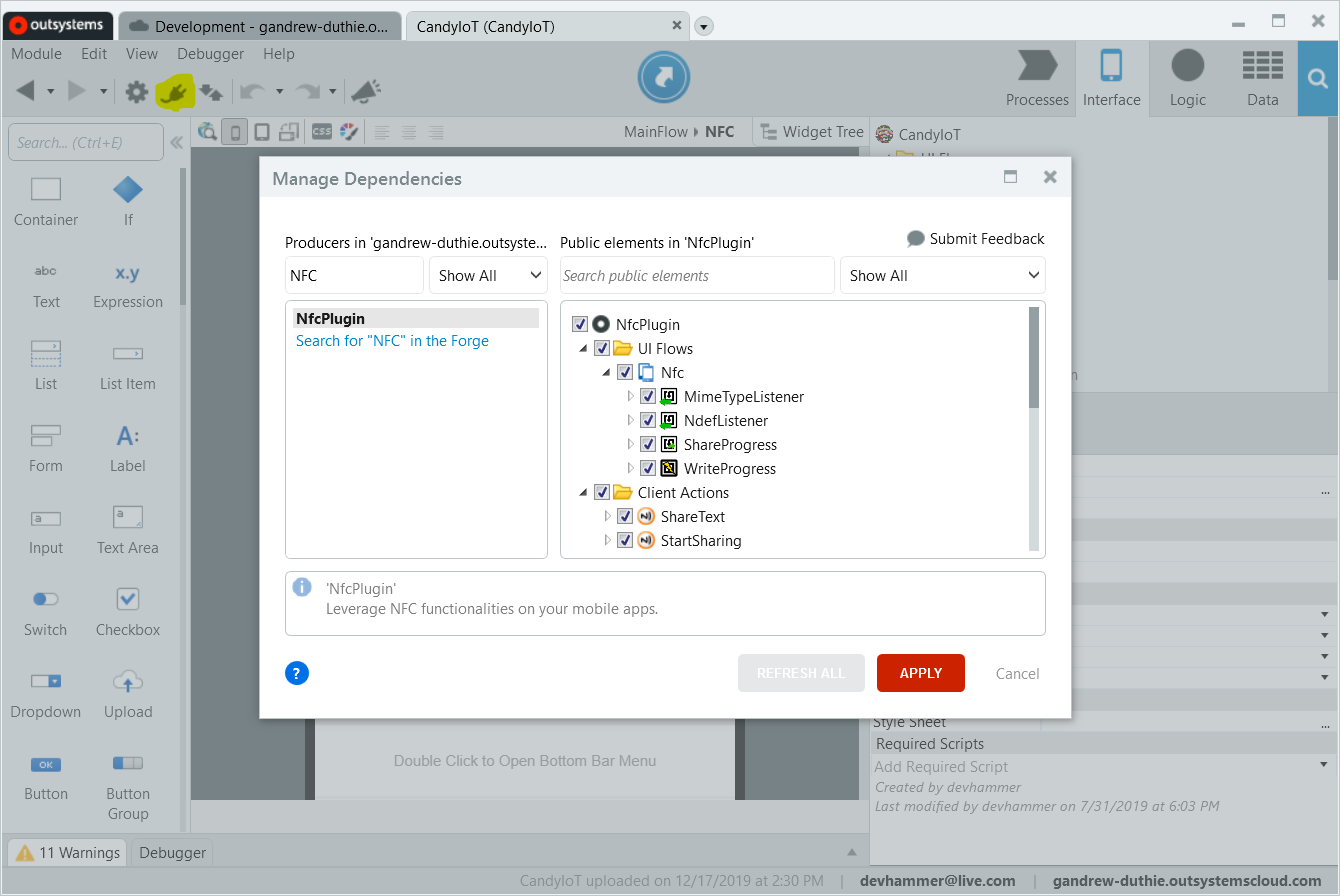The height and width of the screenshot is (896, 1340).
Task: Switch to the Processes tab
Action: tap(1037, 78)
